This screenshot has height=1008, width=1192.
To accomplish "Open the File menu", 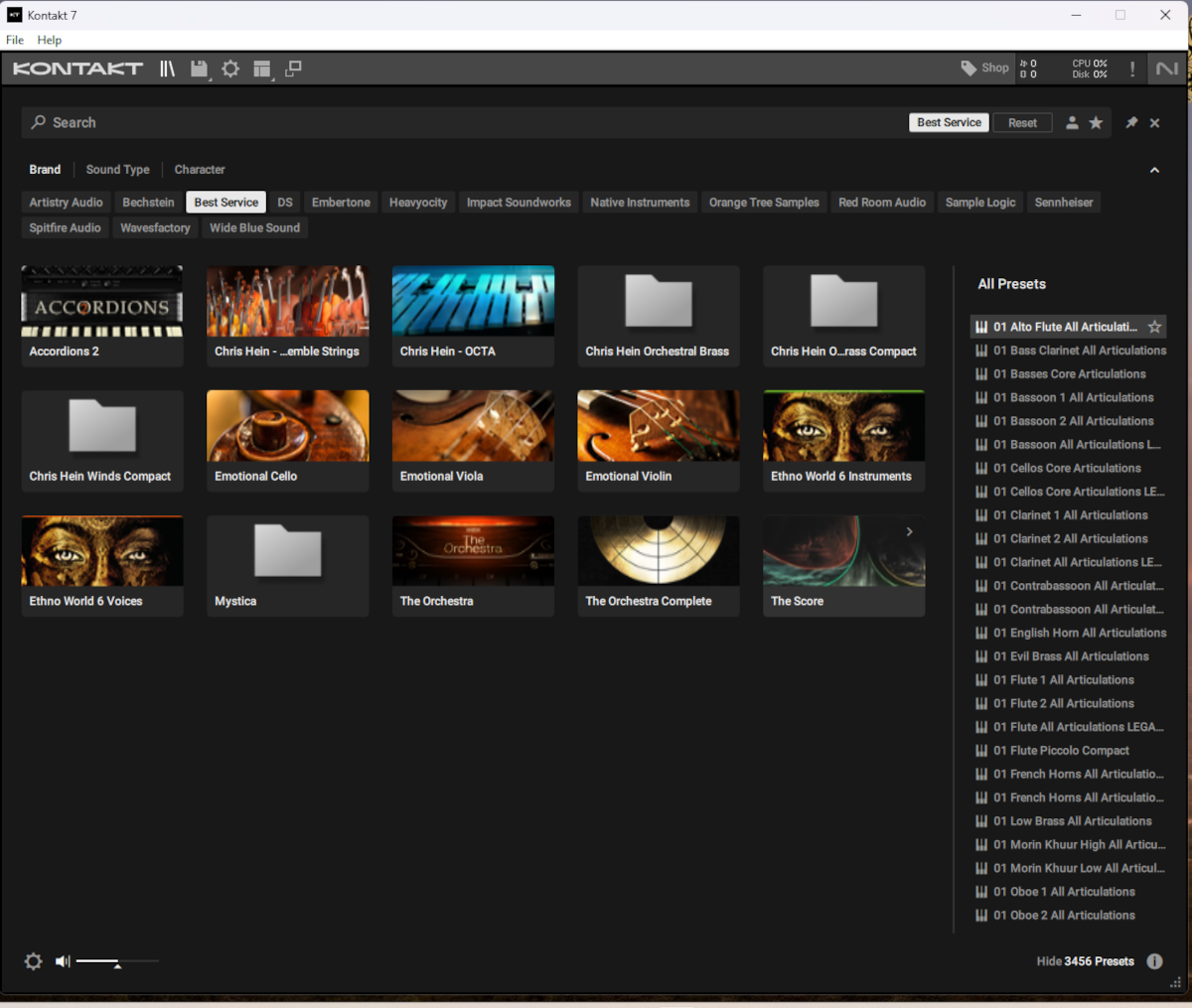I will (x=15, y=40).
